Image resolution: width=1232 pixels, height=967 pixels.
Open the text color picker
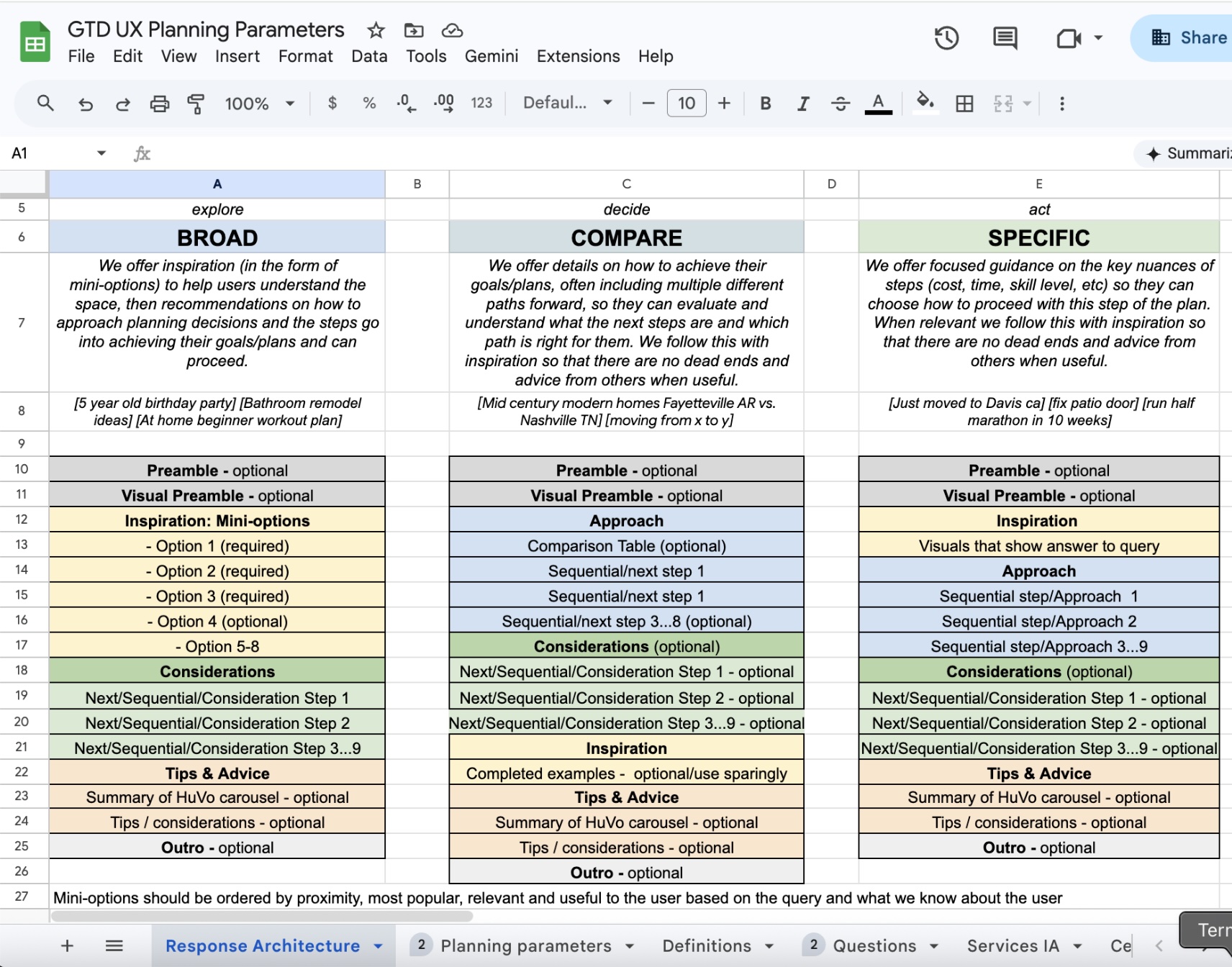[878, 103]
